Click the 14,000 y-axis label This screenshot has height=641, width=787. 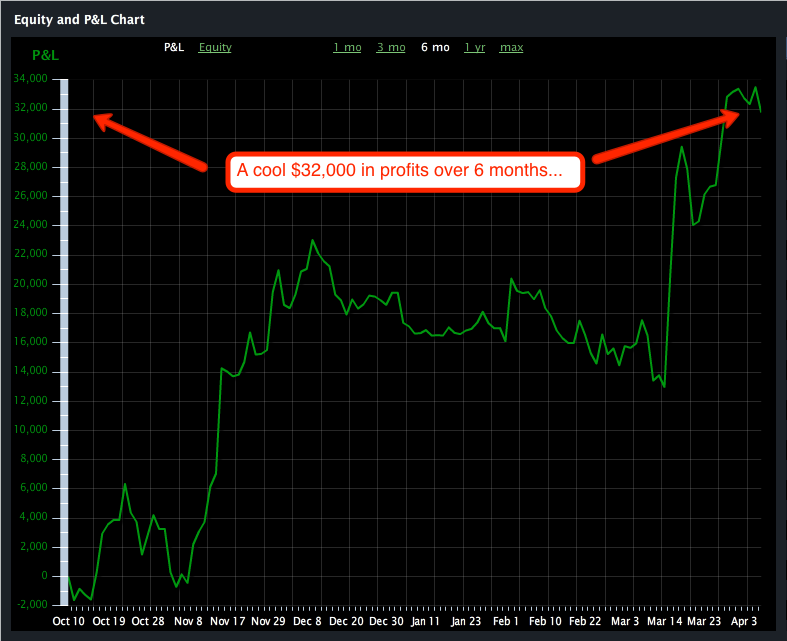[30, 370]
